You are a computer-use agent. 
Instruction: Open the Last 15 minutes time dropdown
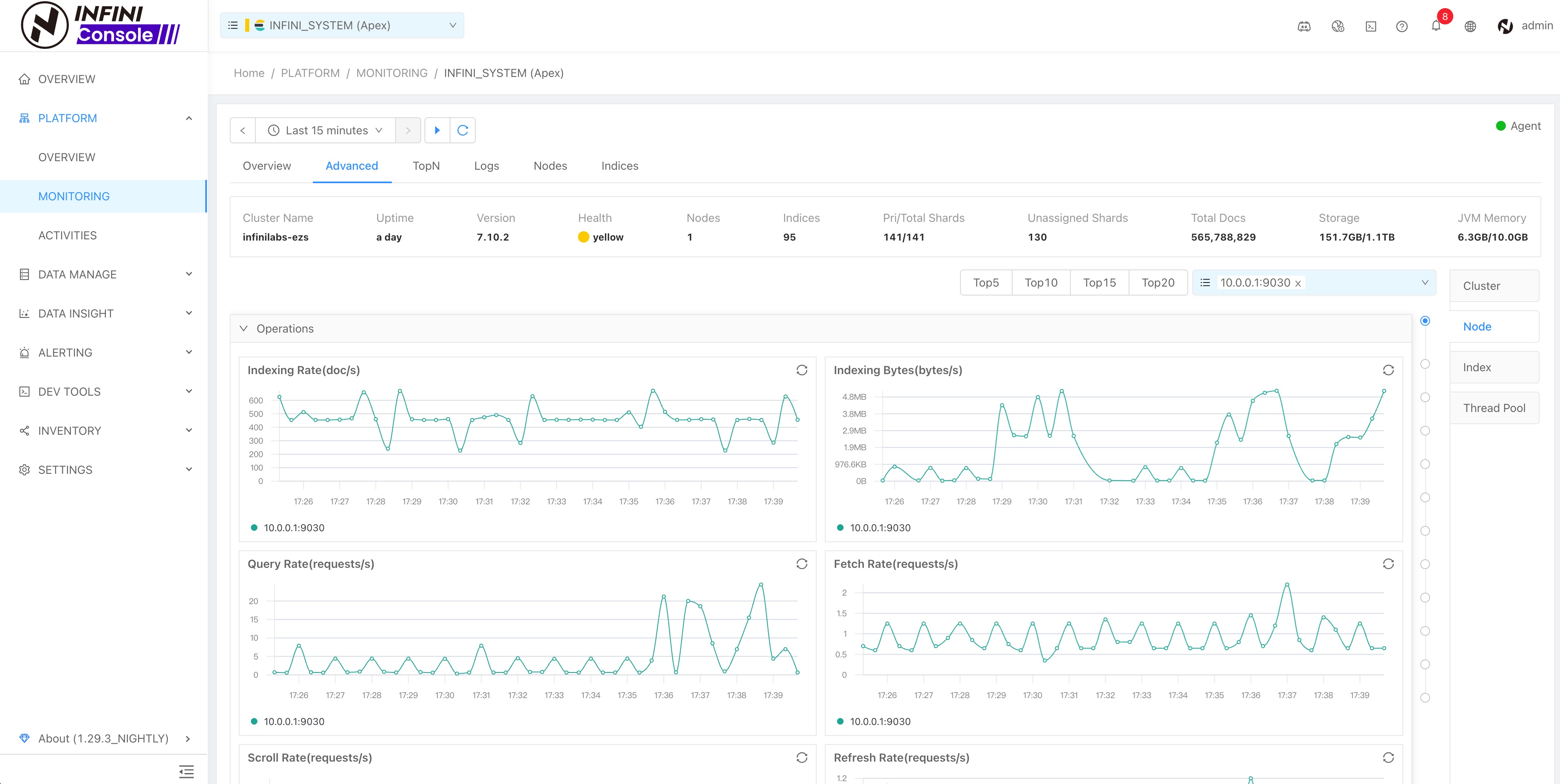pyautogui.click(x=325, y=130)
